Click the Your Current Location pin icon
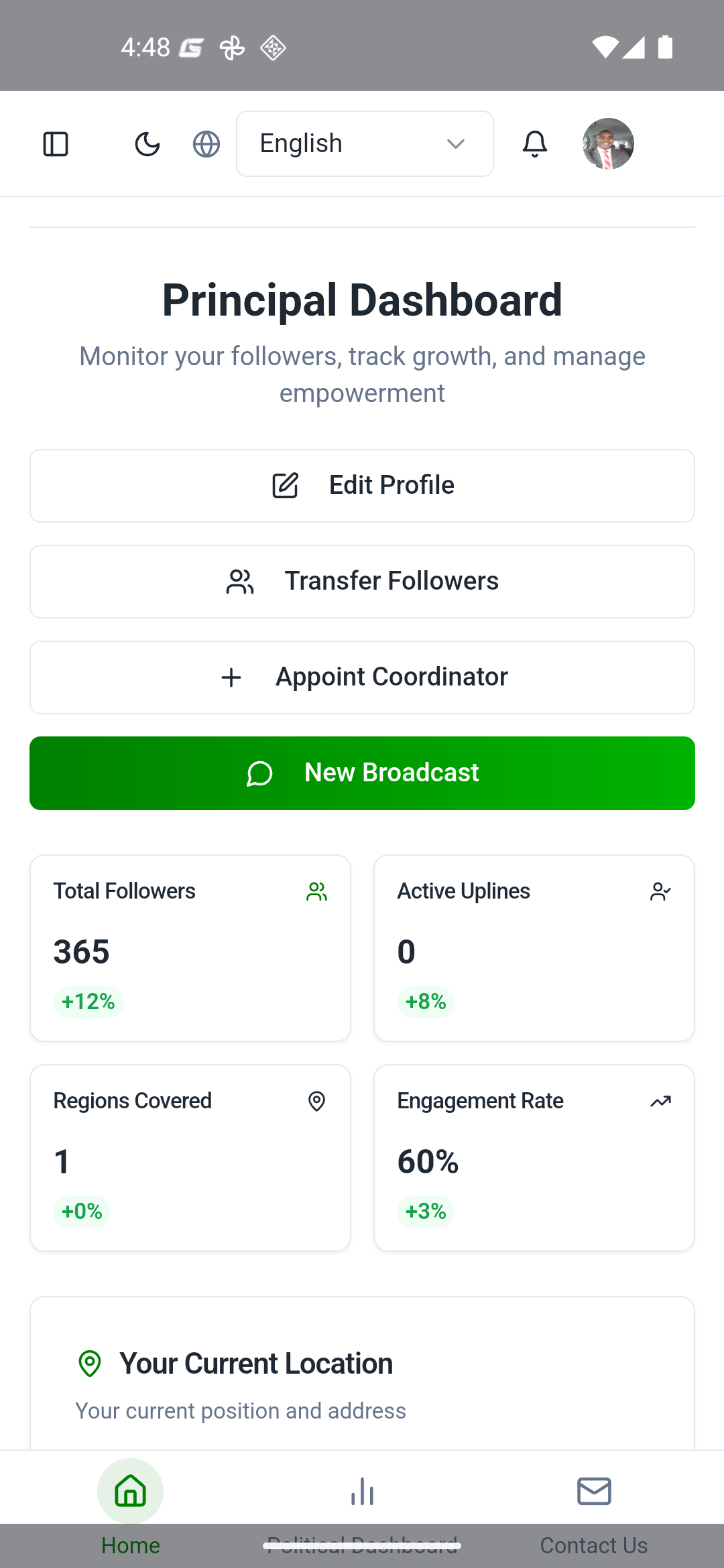This screenshot has width=724, height=1568. click(x=90, y=1364)
